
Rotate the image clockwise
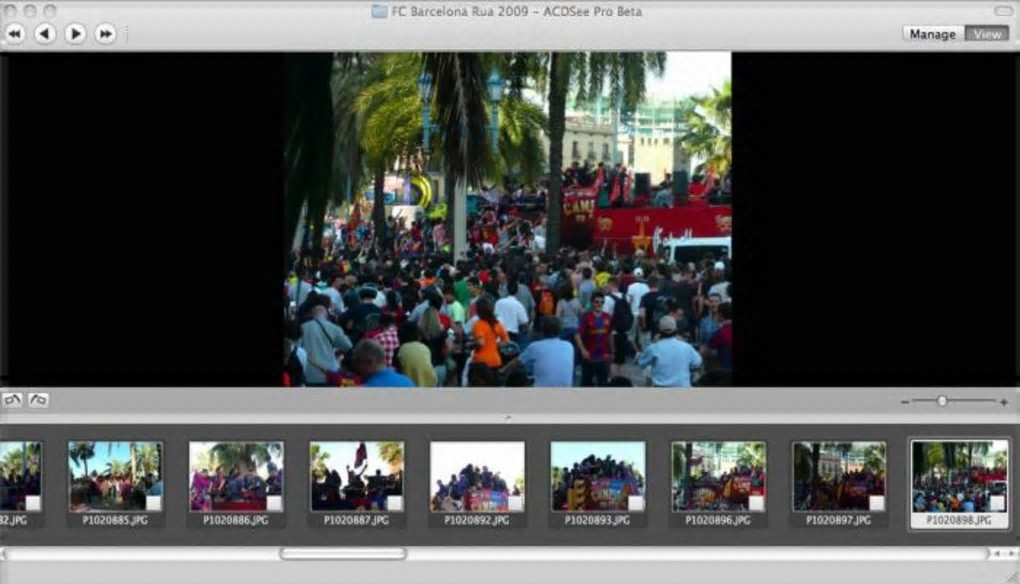[38, 399]
